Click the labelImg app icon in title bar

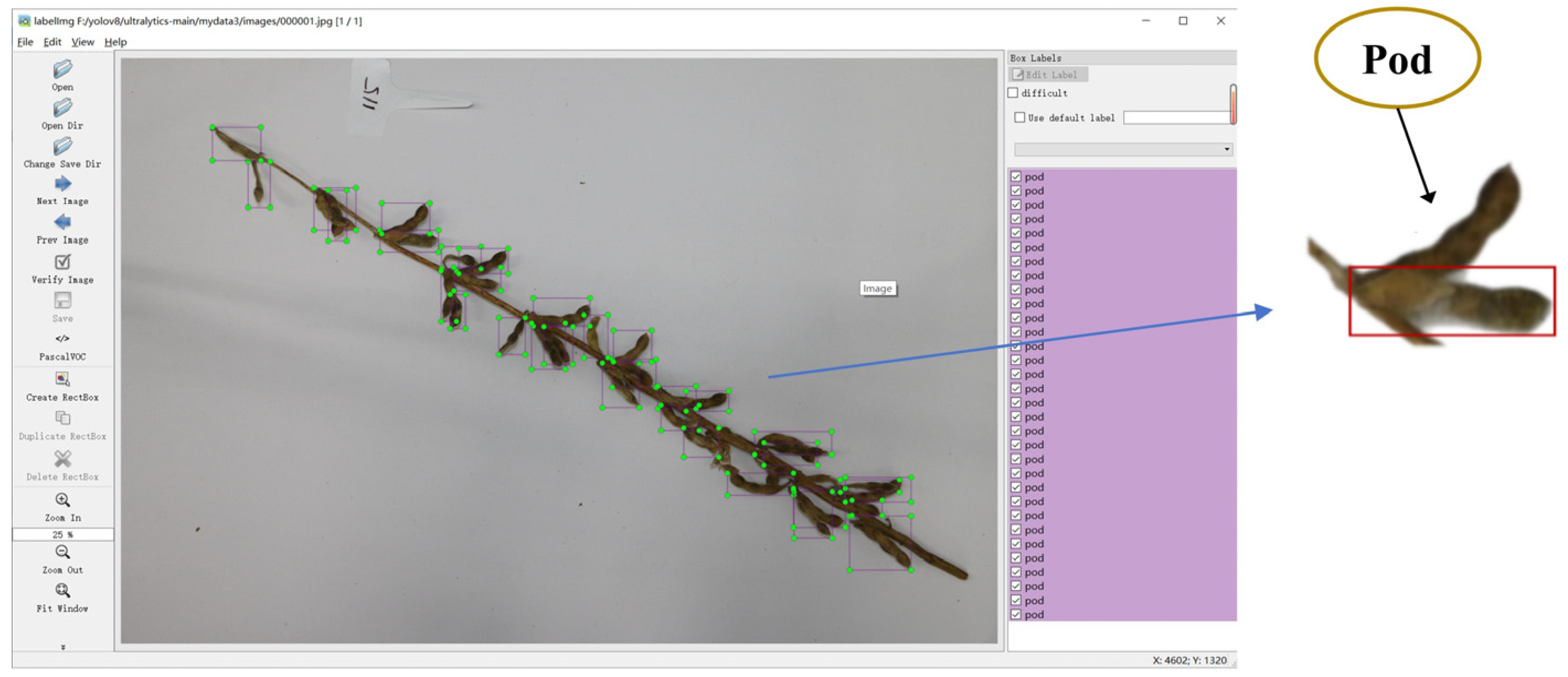[x=24, y=22]
